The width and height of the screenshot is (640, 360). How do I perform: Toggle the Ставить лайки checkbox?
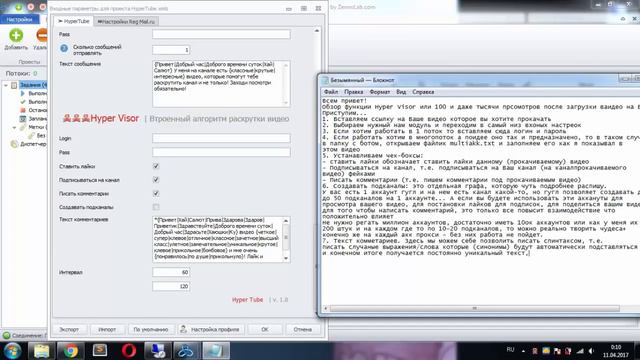pos(156,166)
